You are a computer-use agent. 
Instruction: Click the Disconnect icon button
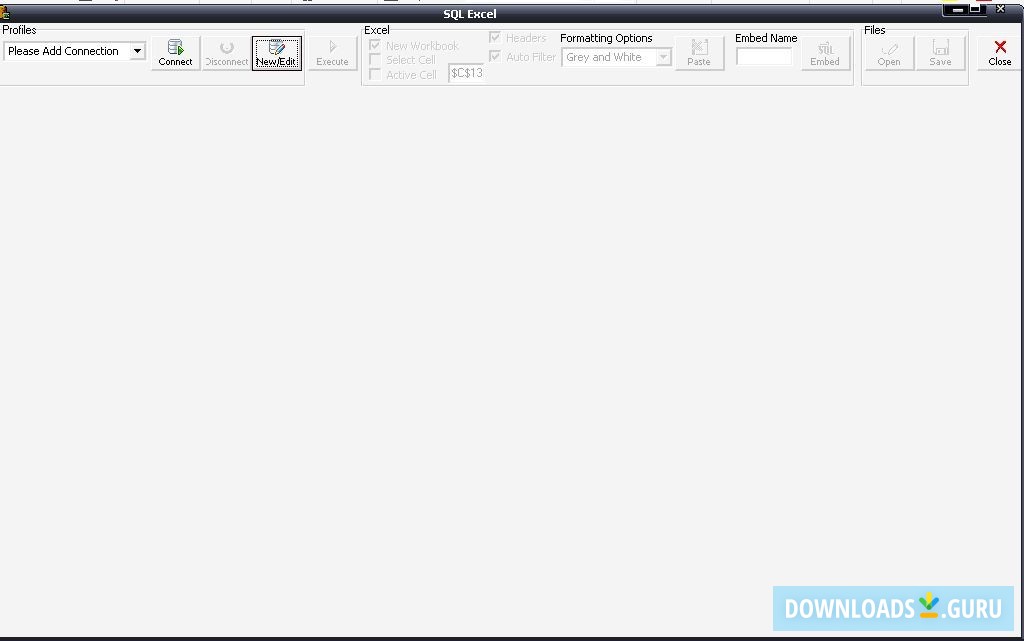pyautogui.click(x=226, y=53)
